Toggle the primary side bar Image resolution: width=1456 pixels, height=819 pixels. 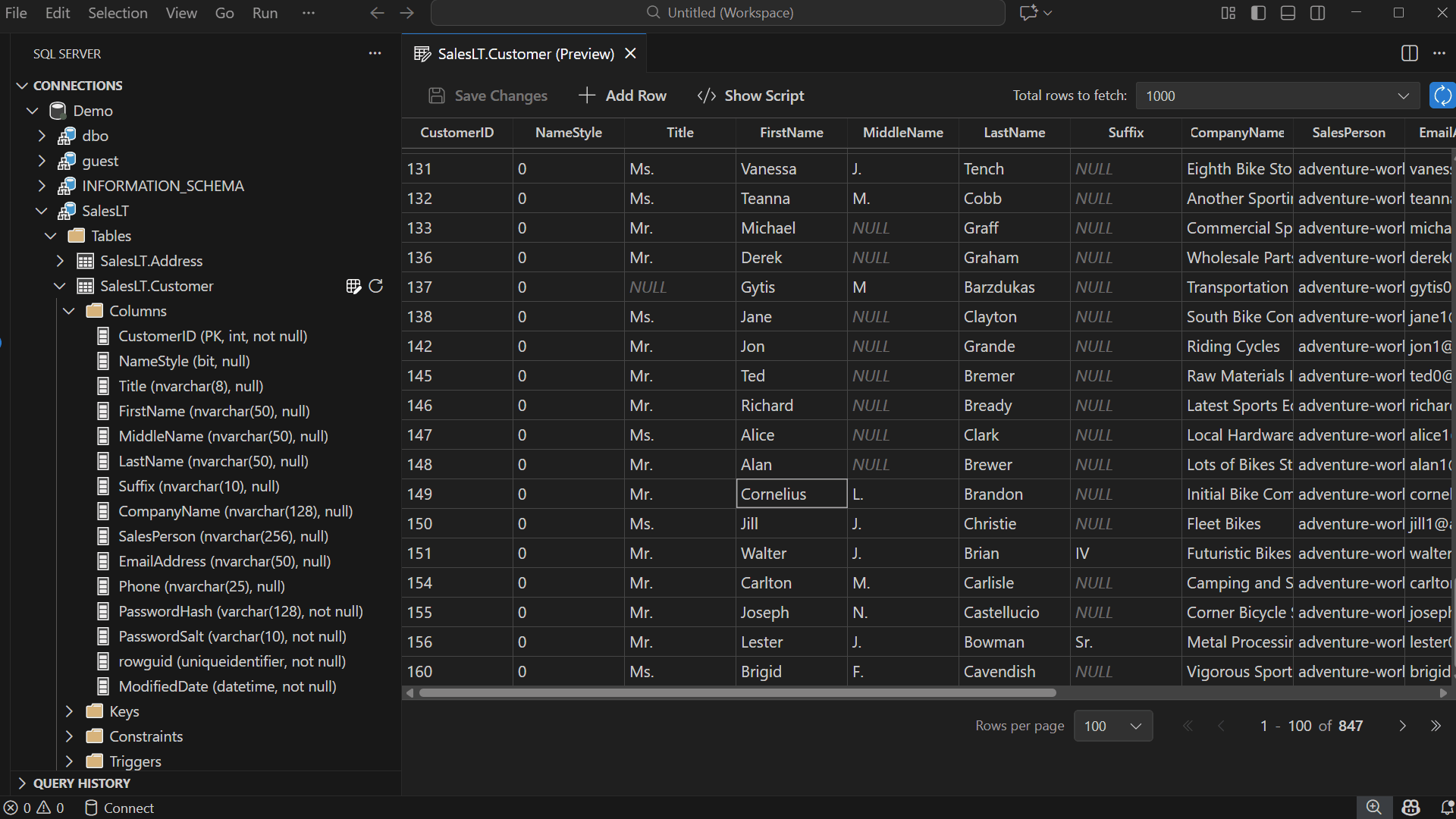pyautogui.click(x=1257, y=13)
